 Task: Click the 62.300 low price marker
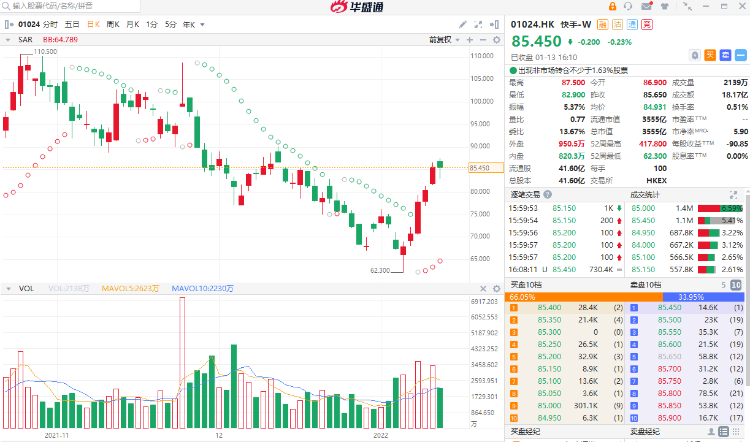[x=380, y=271]
